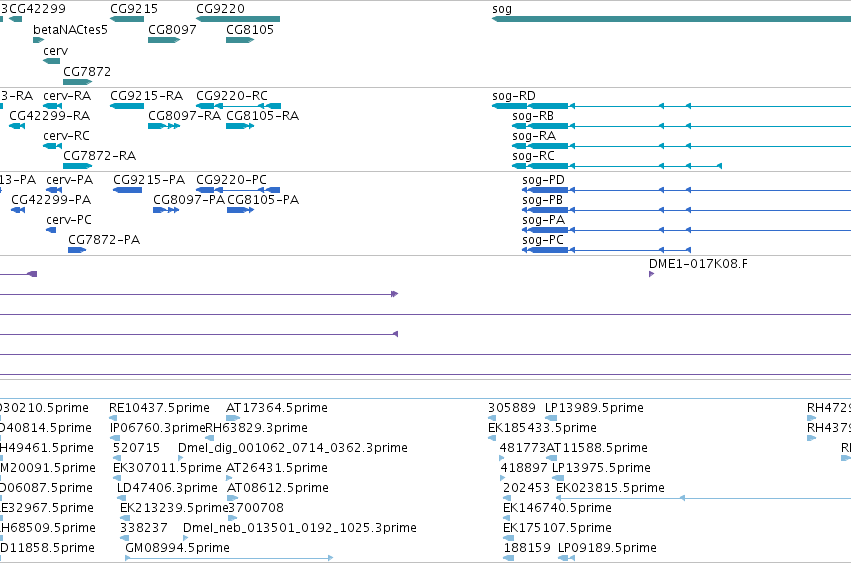Click the RH63829.3prime EST label
The width and height of the screenshot is (851, 563).
(x=256, y=428)
